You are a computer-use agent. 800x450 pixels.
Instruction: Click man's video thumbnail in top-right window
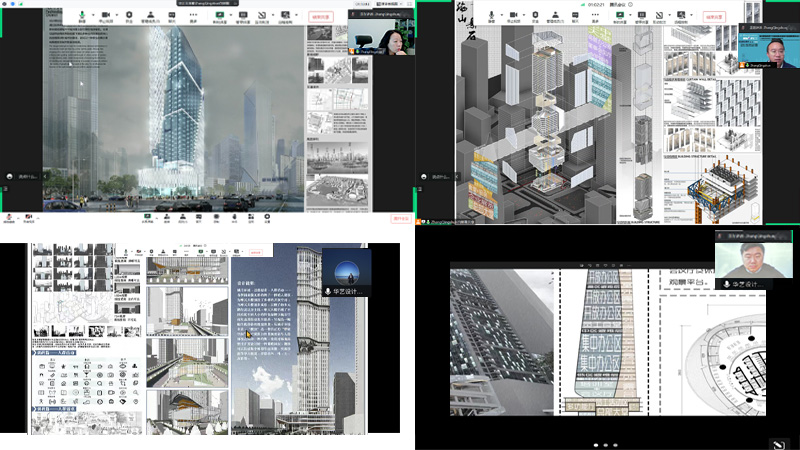pos(768,51)
